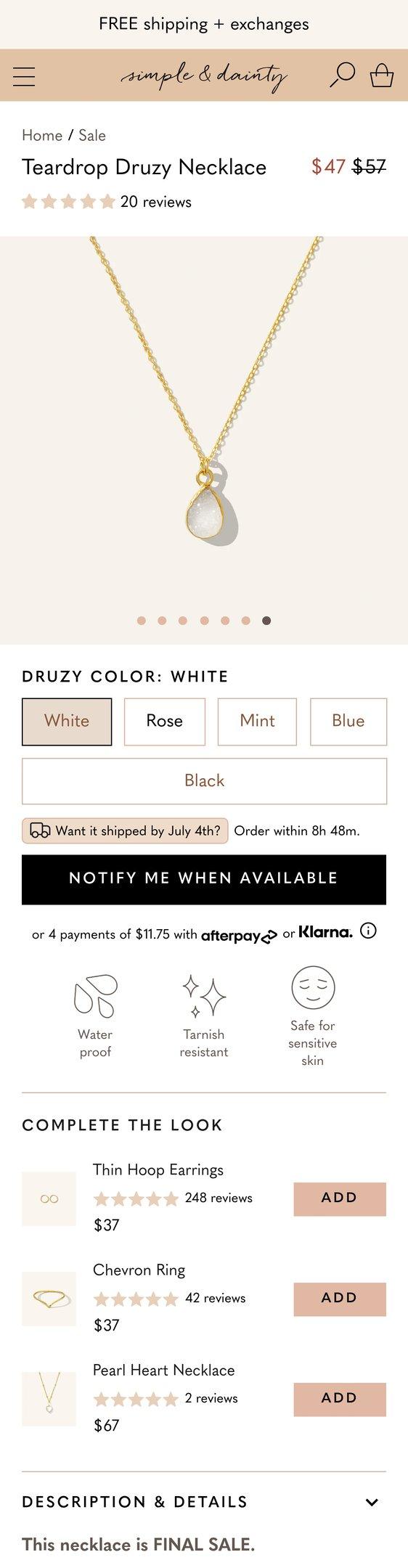Click the sensitive skin face icon

(313, 987)
